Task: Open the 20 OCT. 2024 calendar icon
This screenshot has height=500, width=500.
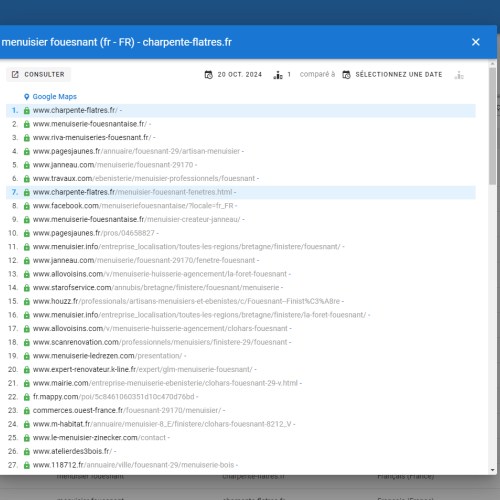Action: (209, 75)
